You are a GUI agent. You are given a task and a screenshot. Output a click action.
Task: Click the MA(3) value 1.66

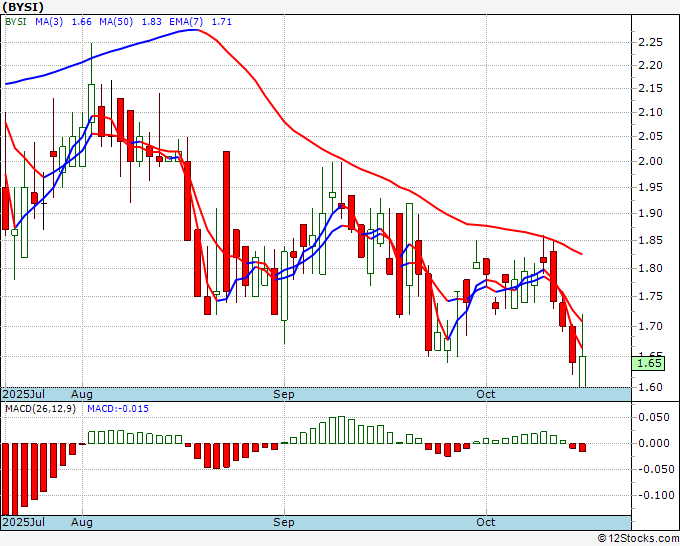point(82,22)
